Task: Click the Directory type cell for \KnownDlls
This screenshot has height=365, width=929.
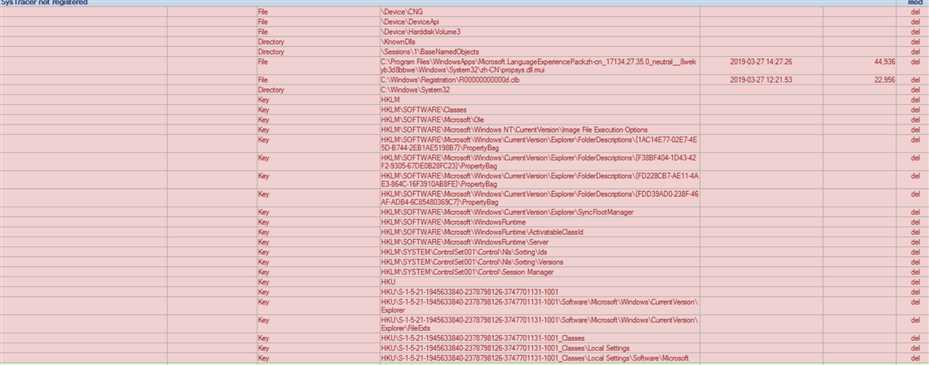Action: pos(271,42)
